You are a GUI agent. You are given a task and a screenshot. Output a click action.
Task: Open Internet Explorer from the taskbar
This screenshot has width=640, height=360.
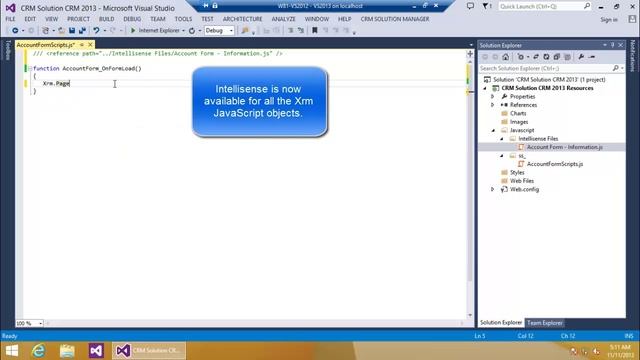click(39, 351)
